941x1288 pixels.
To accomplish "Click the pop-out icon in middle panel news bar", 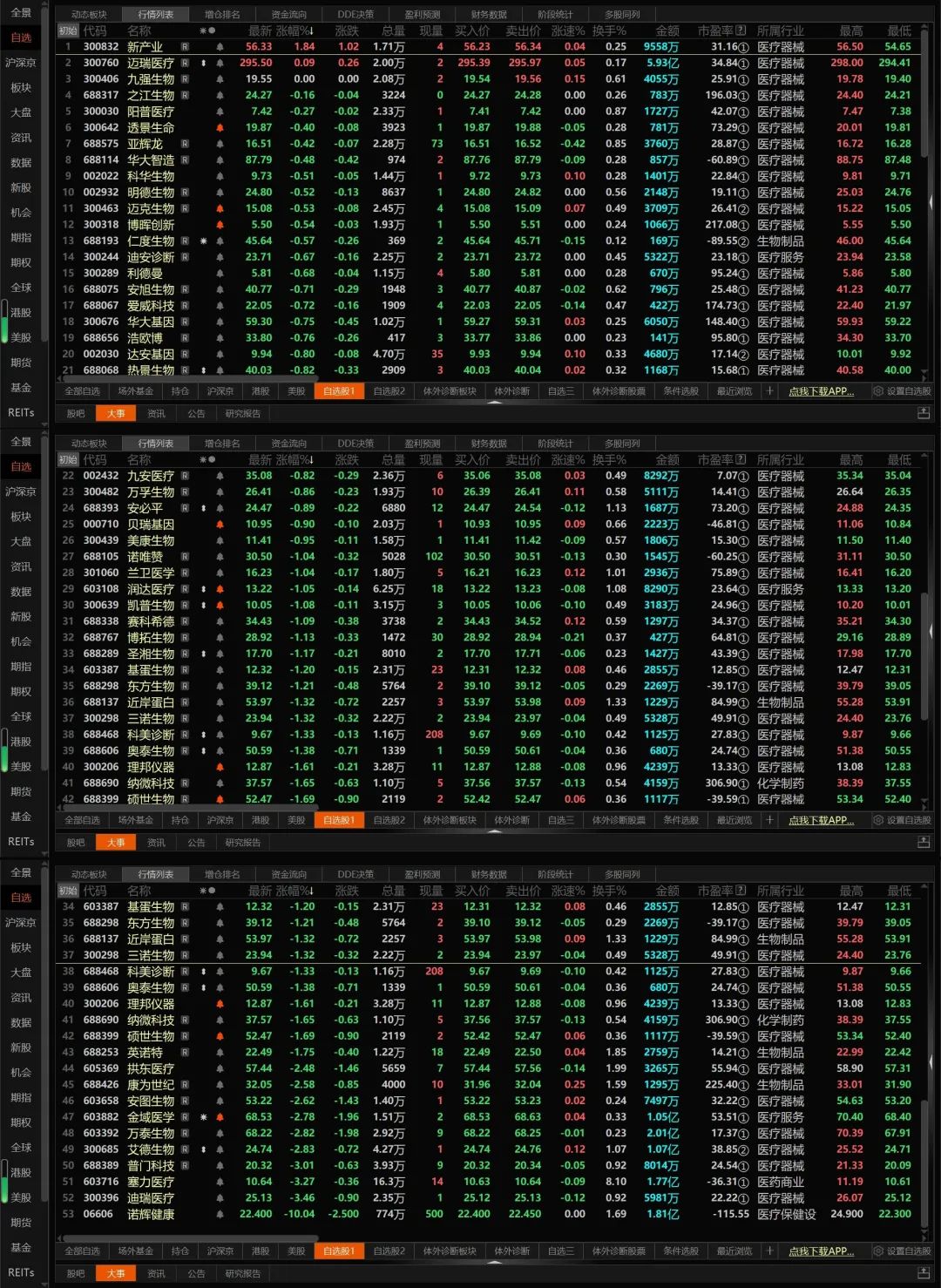I will click(924, 843).
